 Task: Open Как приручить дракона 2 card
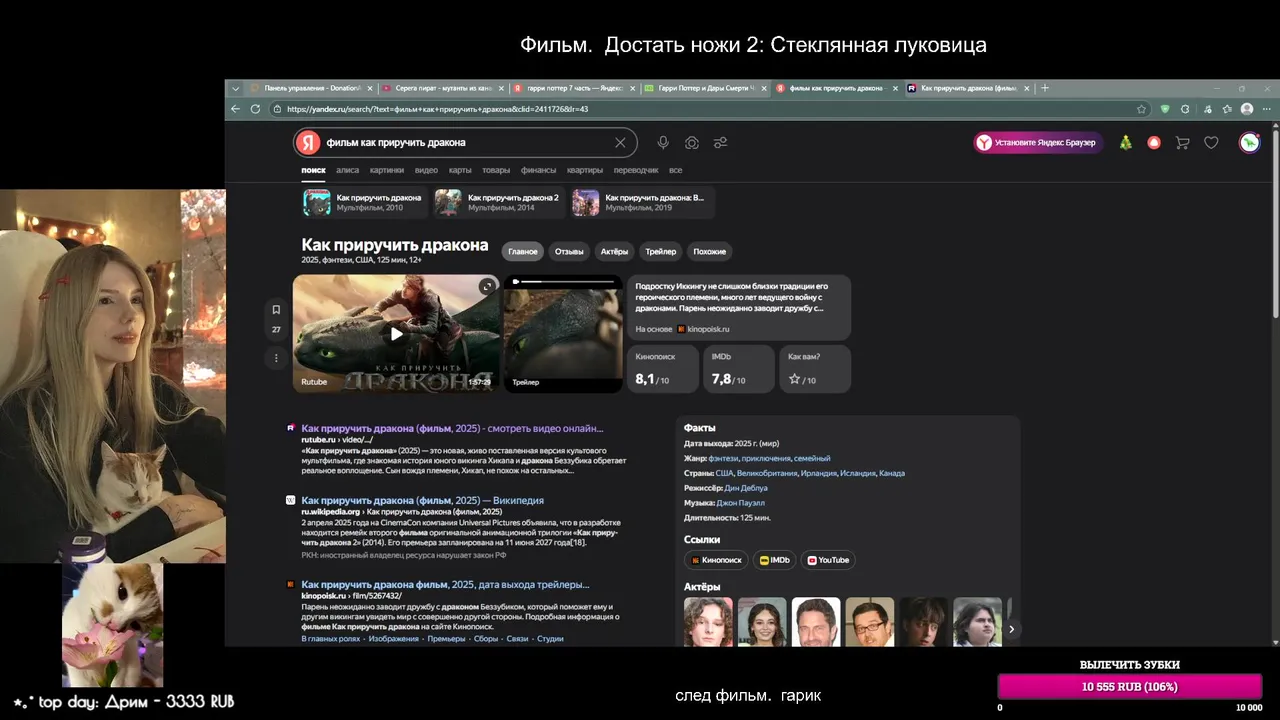point(499,202)
